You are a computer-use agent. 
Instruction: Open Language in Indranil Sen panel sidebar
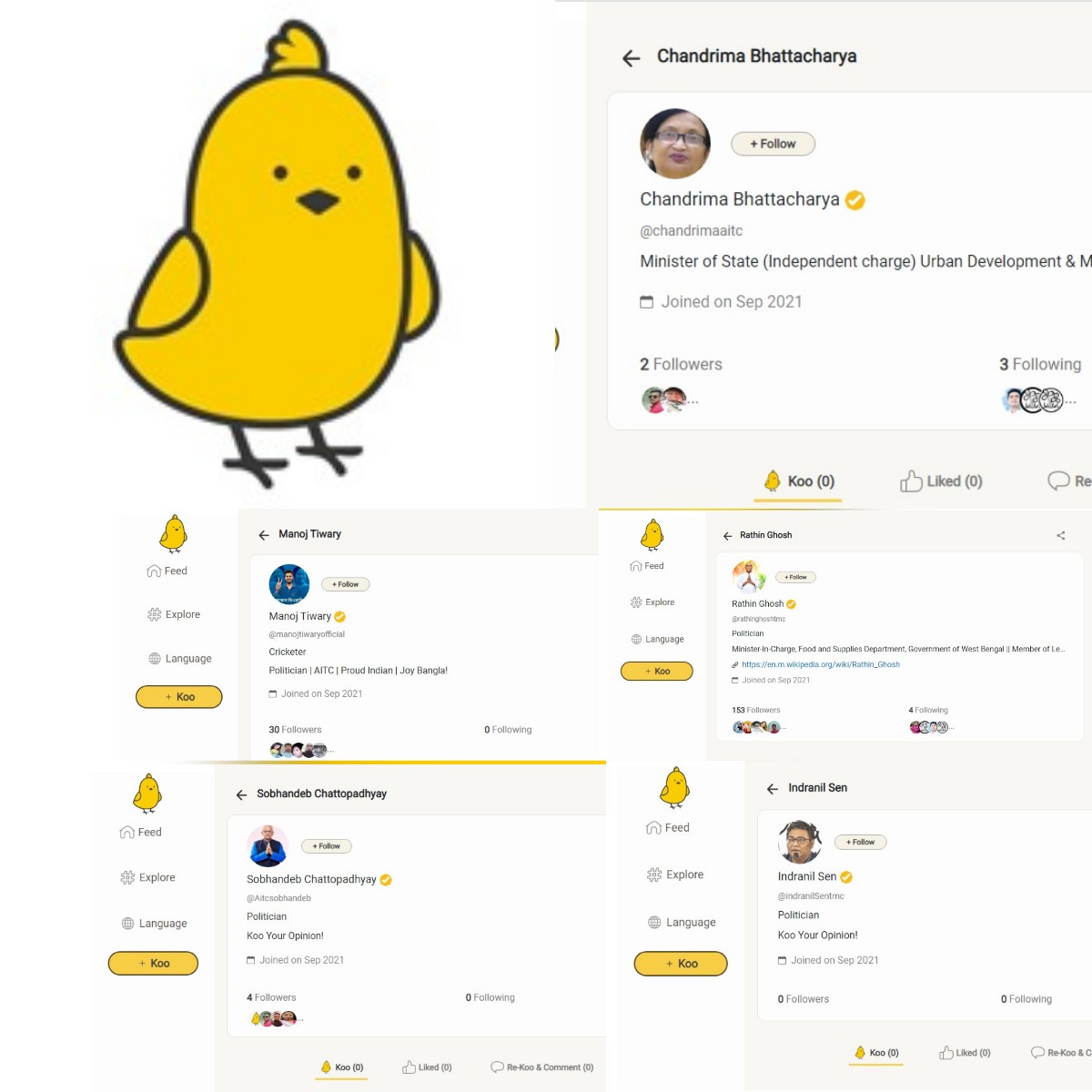[x=682, y=923]
